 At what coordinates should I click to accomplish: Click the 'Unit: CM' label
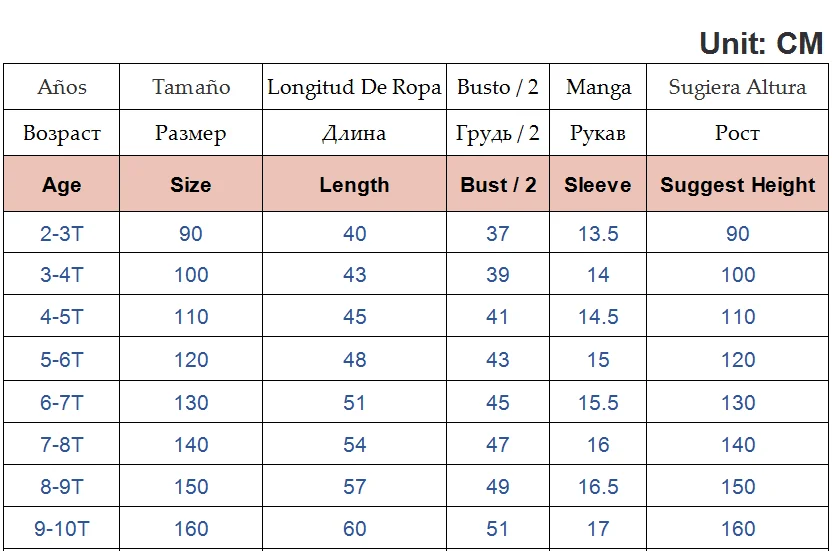point(761,43)
